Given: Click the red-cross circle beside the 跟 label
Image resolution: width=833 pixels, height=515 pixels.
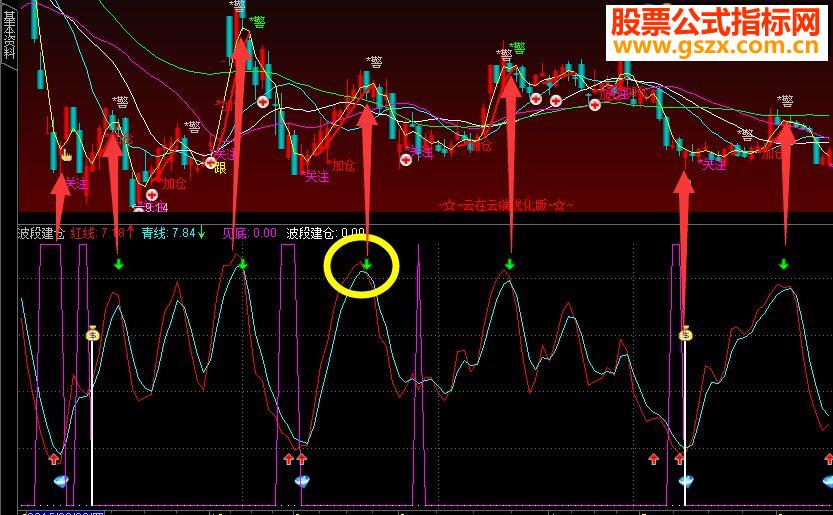Looking at the screenshot, I should point(211,163).
